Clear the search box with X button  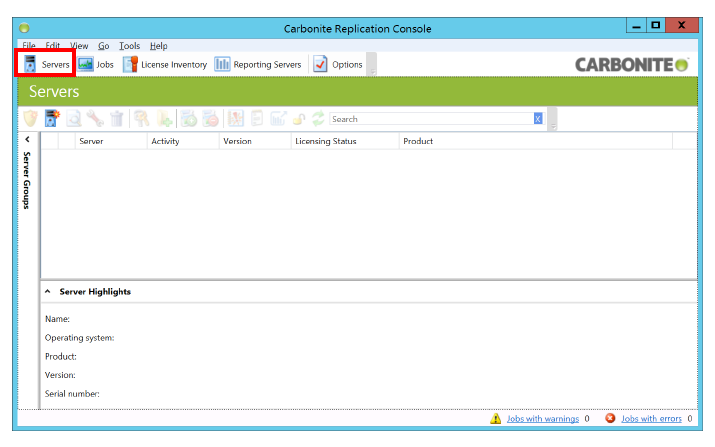pyautogui.click(x=538, y=119)
